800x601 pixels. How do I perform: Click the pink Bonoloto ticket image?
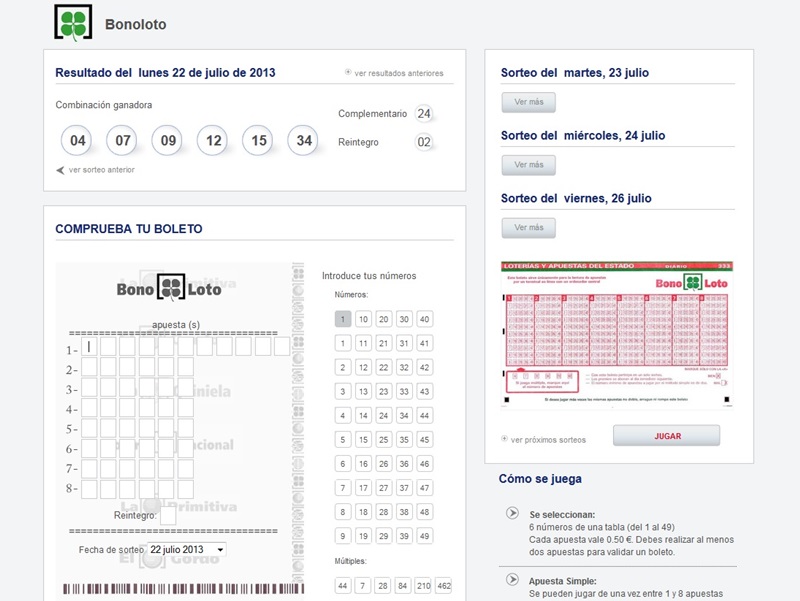[x=617, y=334]
